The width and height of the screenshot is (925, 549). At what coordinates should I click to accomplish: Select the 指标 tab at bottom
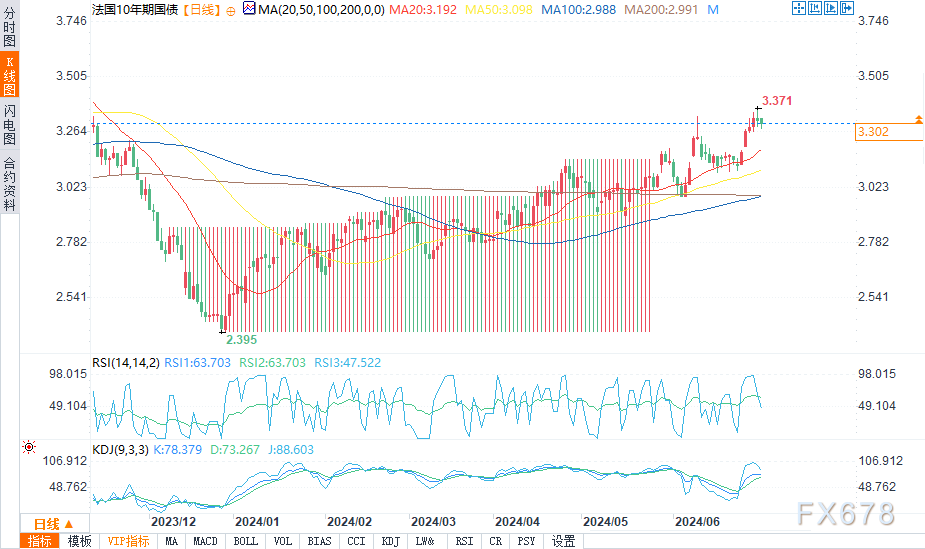(x=40, y=541)
